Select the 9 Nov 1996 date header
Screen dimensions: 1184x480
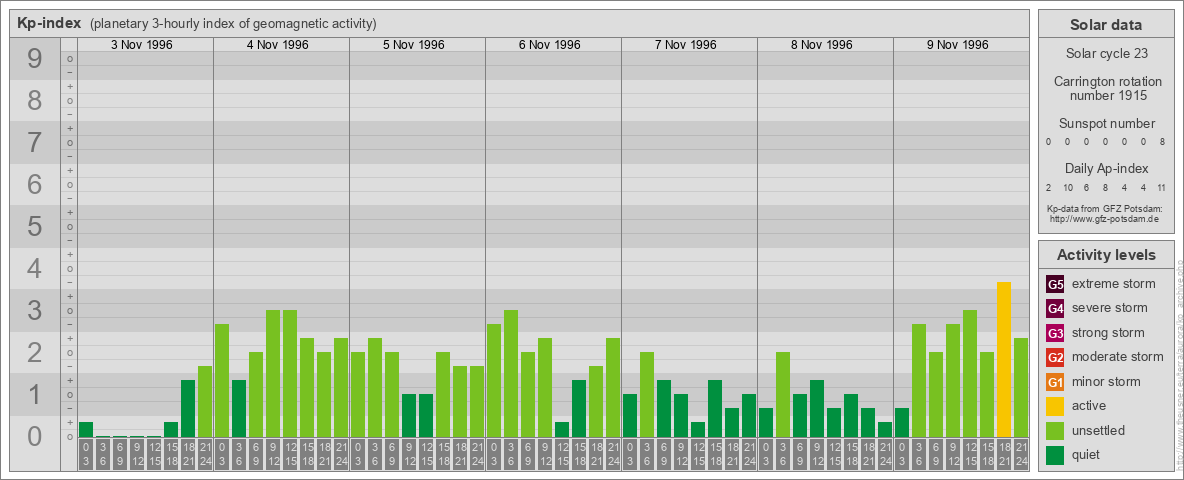[x=957, y=45]
